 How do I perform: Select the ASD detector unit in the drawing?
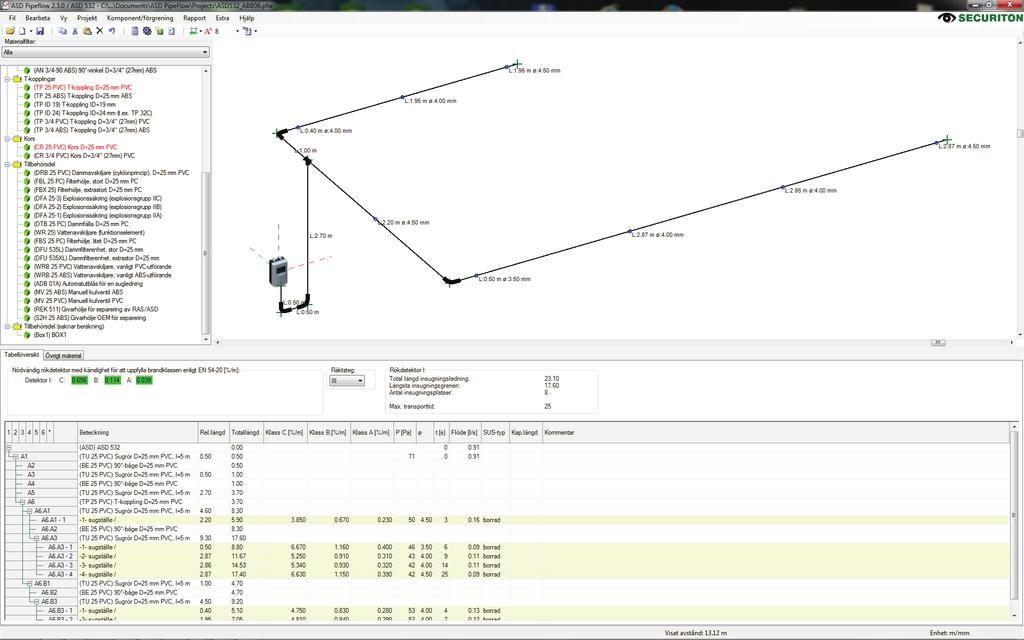(x=278, y=270)
